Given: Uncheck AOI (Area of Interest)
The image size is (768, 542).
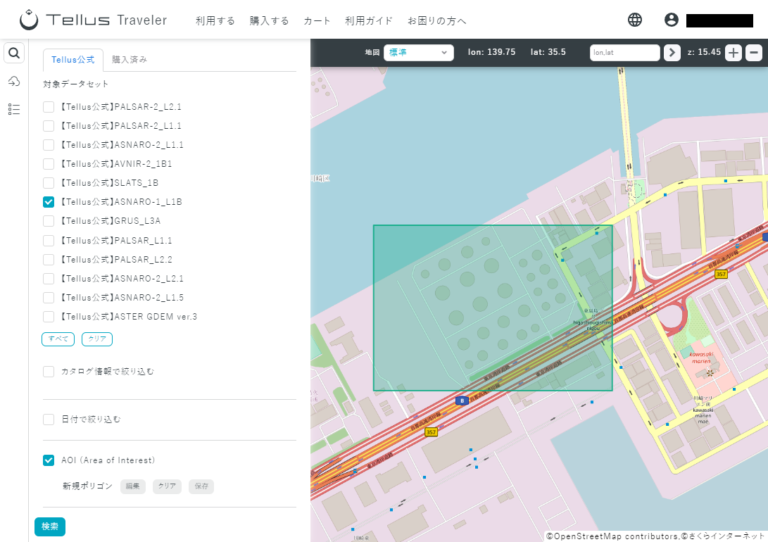Looking at the screenshot, I should pyautogui.click(x=48, y=460).
